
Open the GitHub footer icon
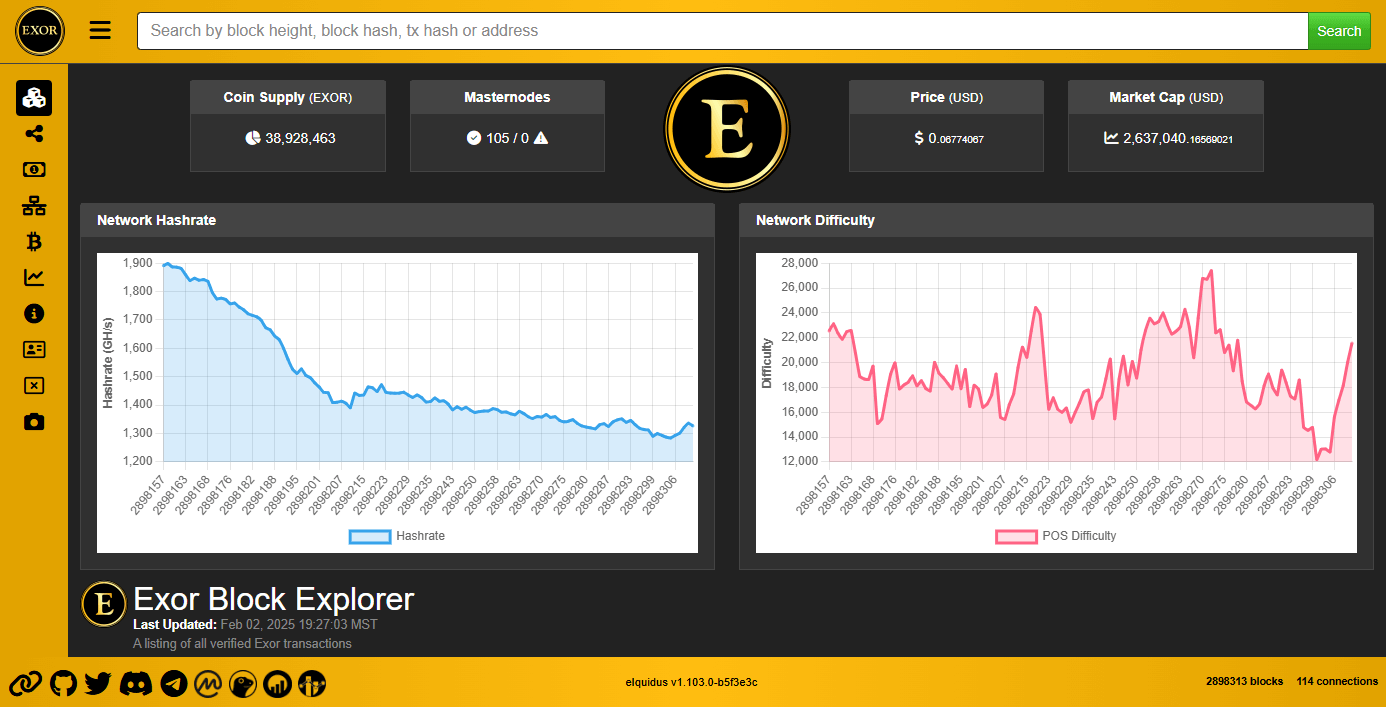pyautogui.click(x=63, y=684)
